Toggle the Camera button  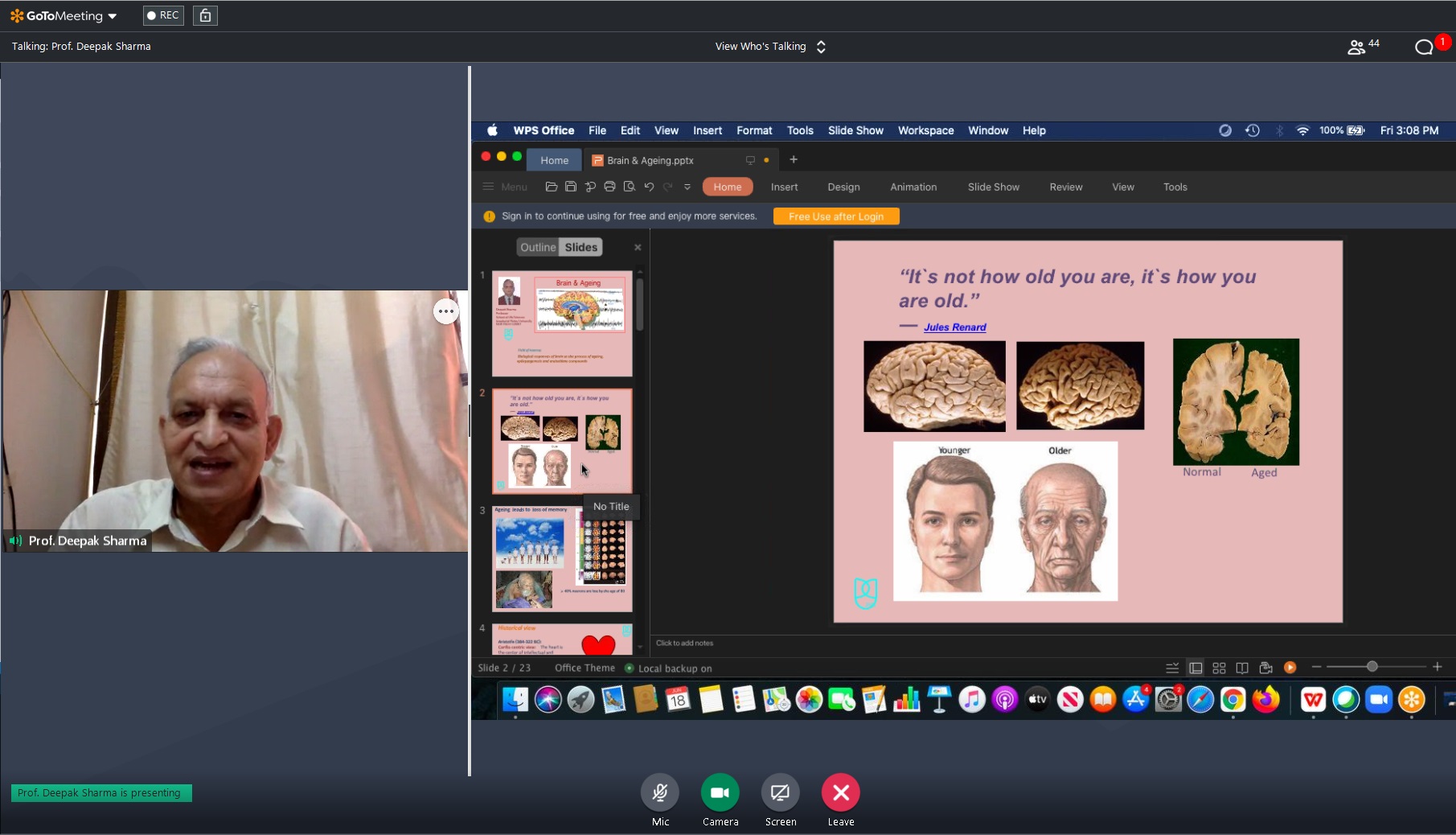[720, 793]
